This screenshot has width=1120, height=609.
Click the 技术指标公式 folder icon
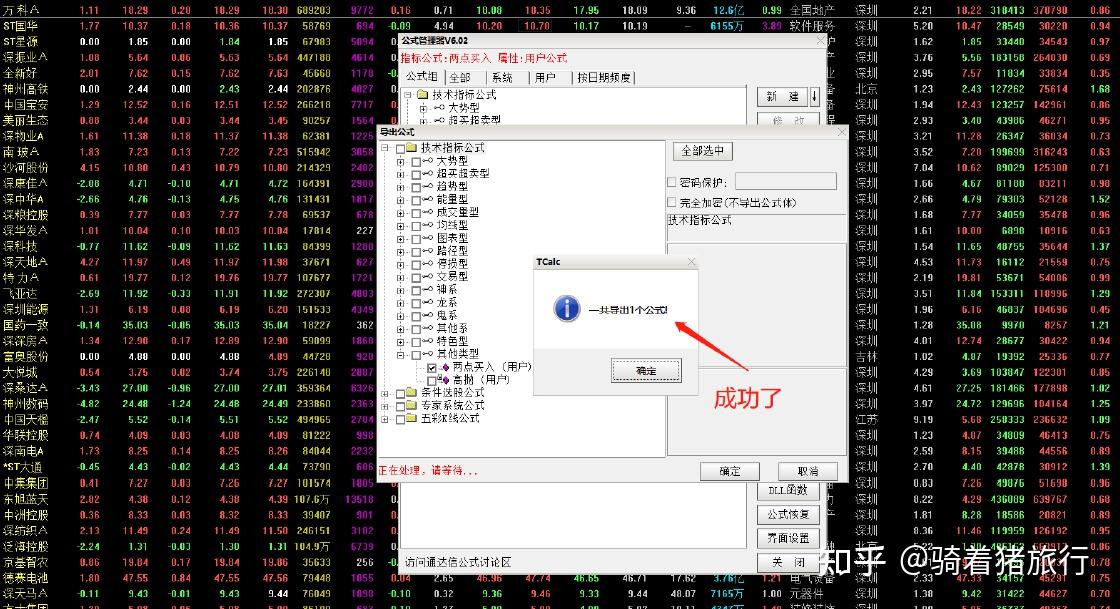[x=410, y=147]
